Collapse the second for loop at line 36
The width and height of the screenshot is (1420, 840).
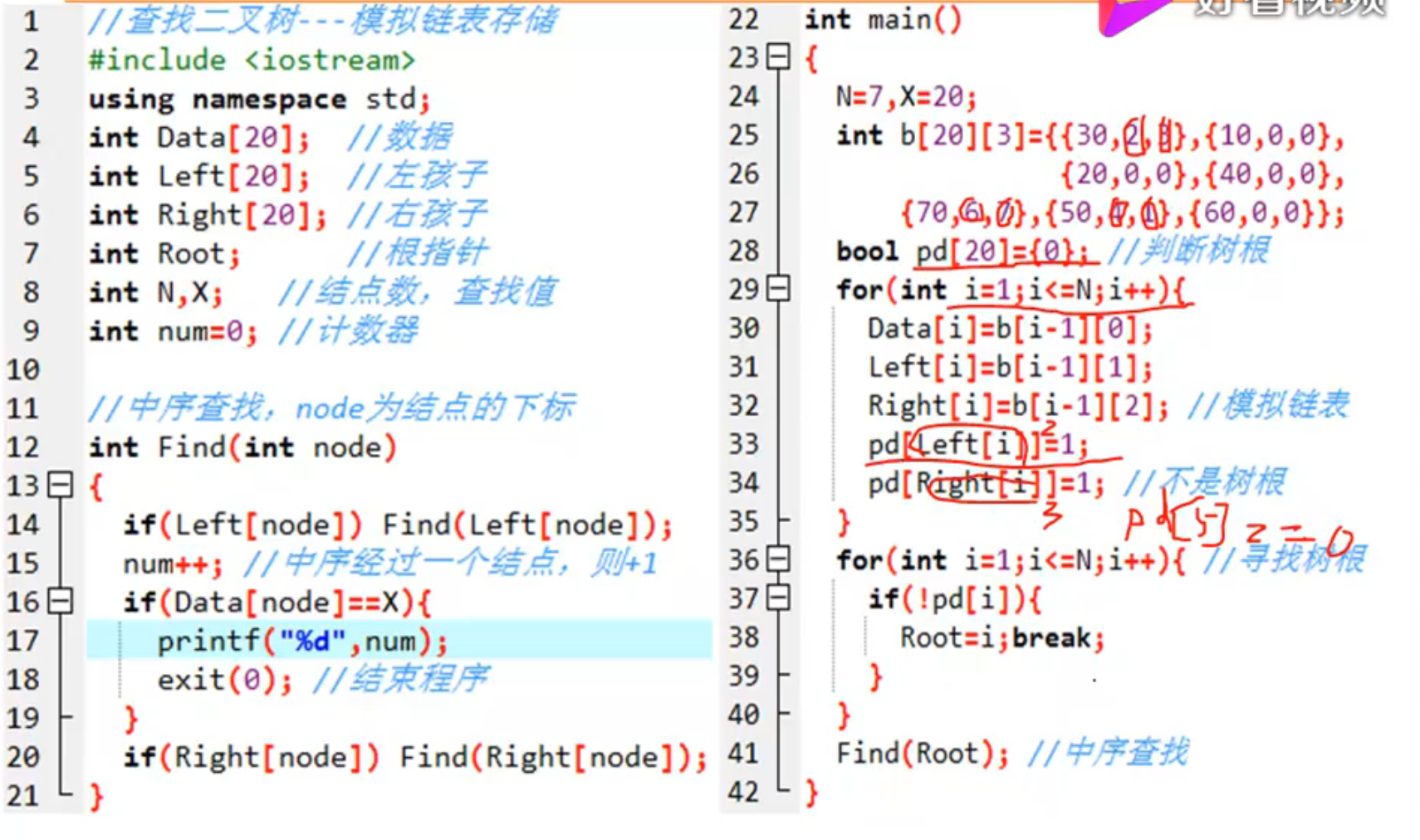coord(778,560)
